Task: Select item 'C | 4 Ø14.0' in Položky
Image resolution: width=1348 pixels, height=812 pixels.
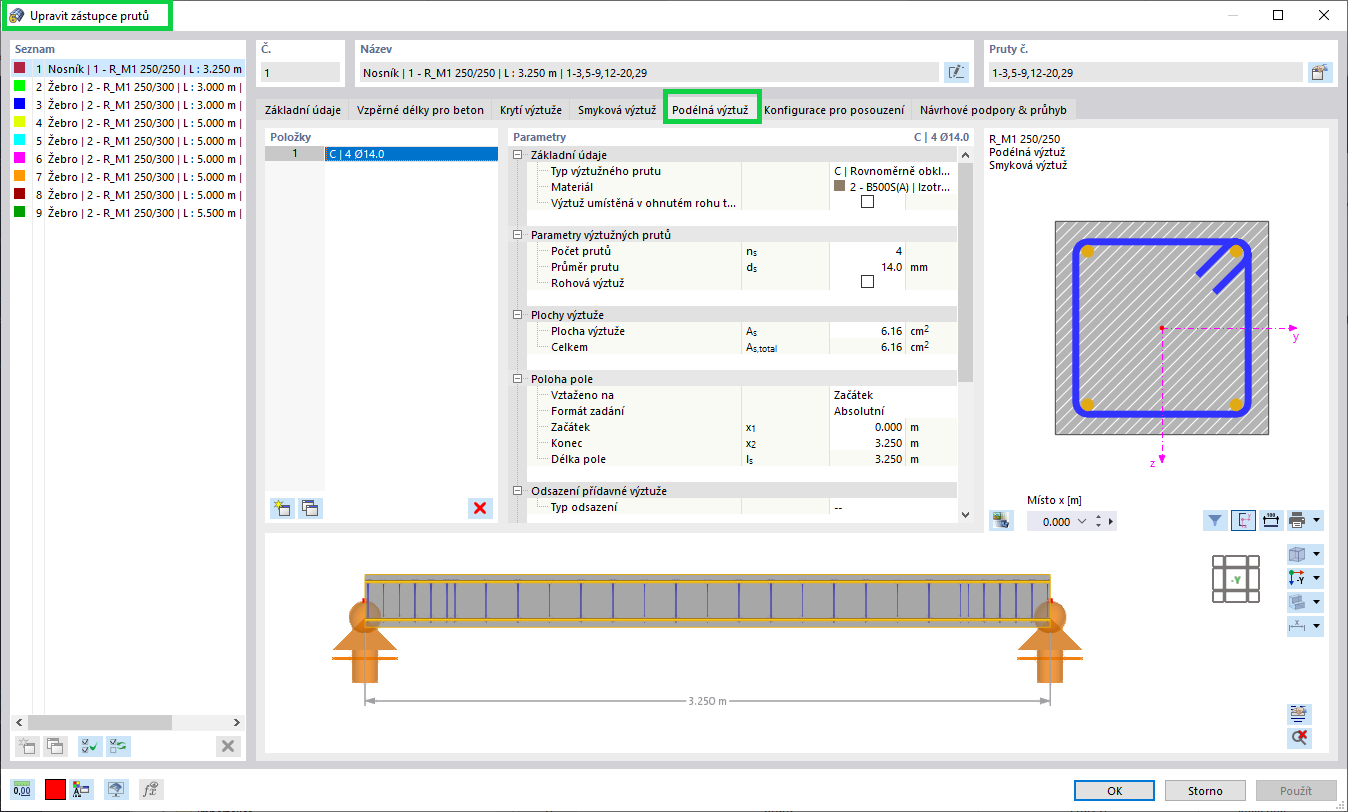Action: [410, 154]
